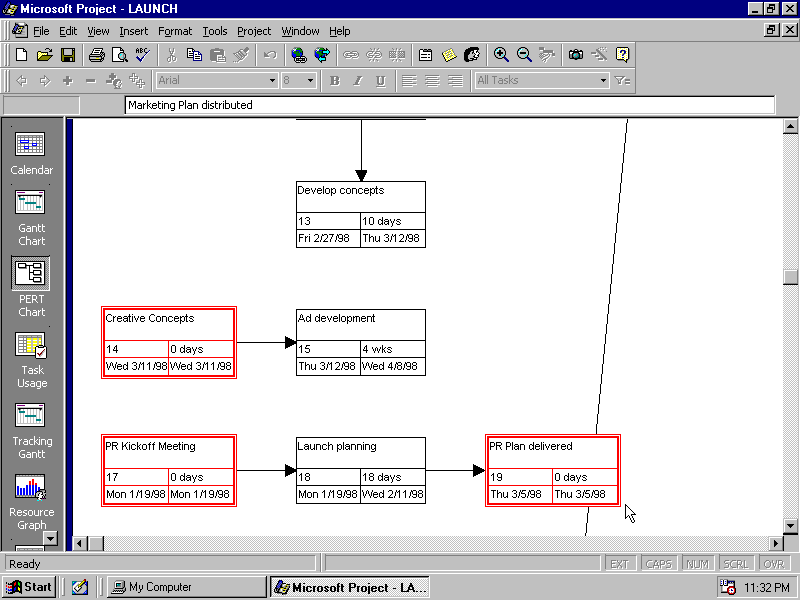
Task: Click the Marketing Plan distributed entry field
Action: [449, 105]
